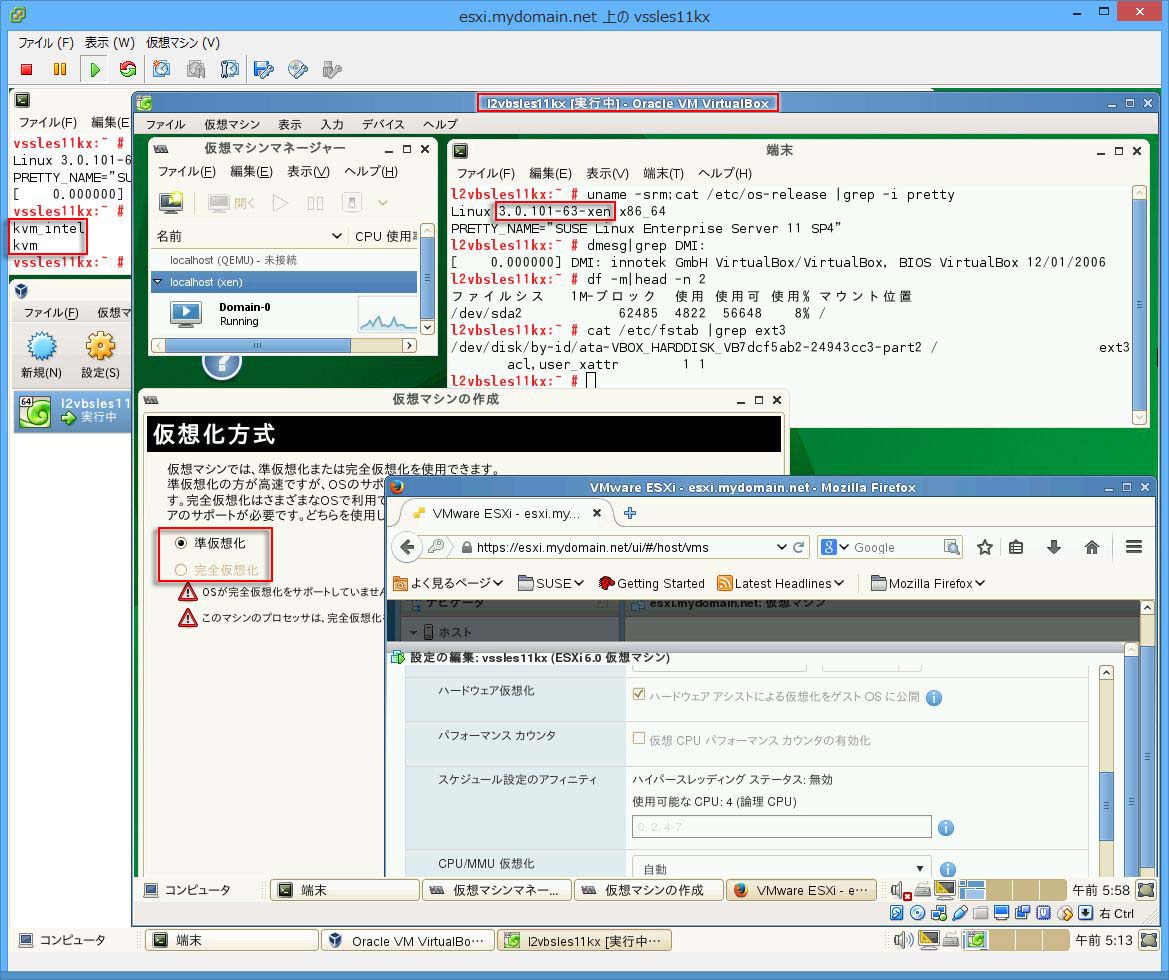The width and height of the screenshot is (1169, 980).
Task: Click scheduling affinity input field
Action: 781,826
